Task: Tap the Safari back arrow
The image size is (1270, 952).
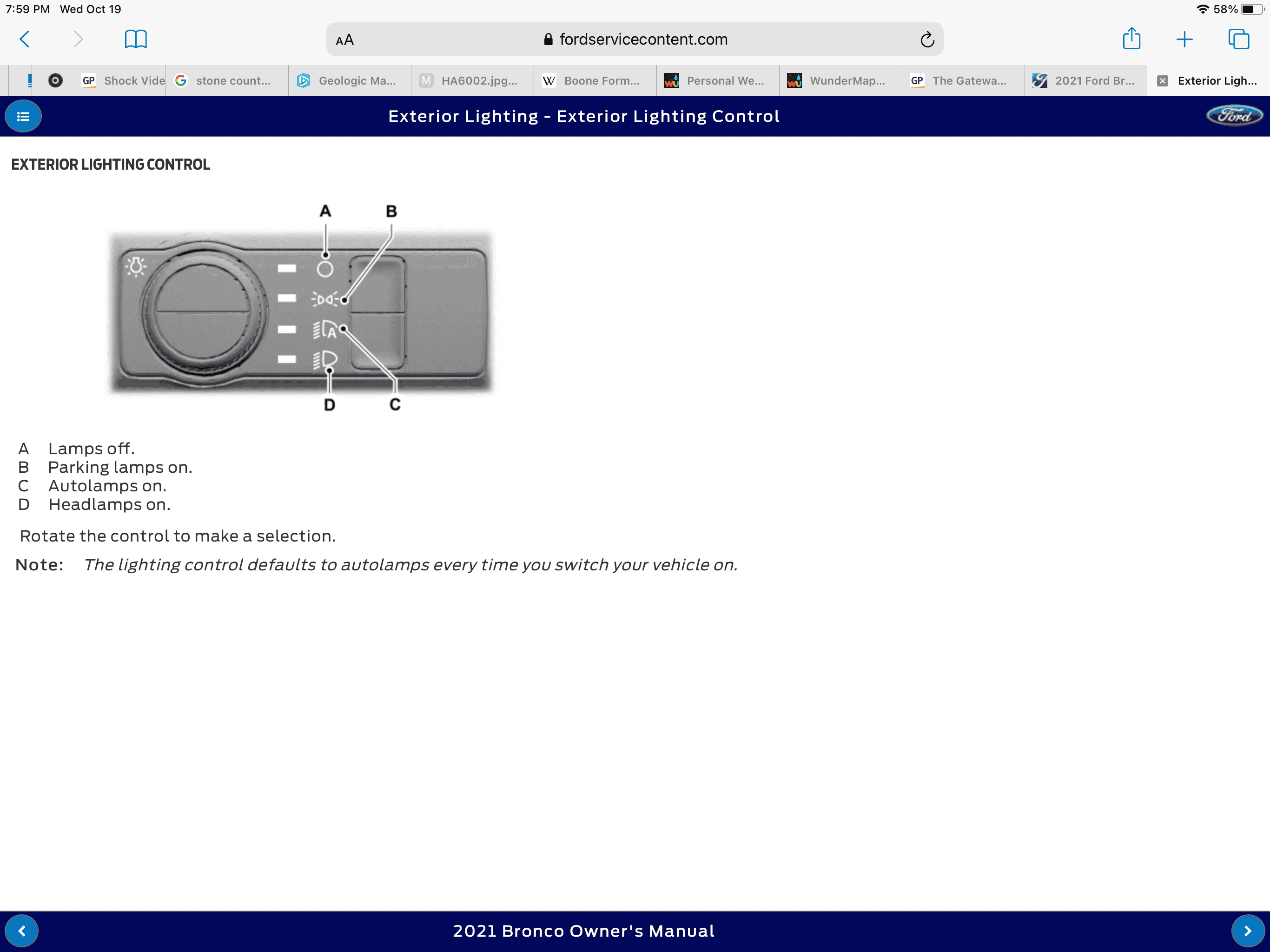Action: (x=25, y=39)
